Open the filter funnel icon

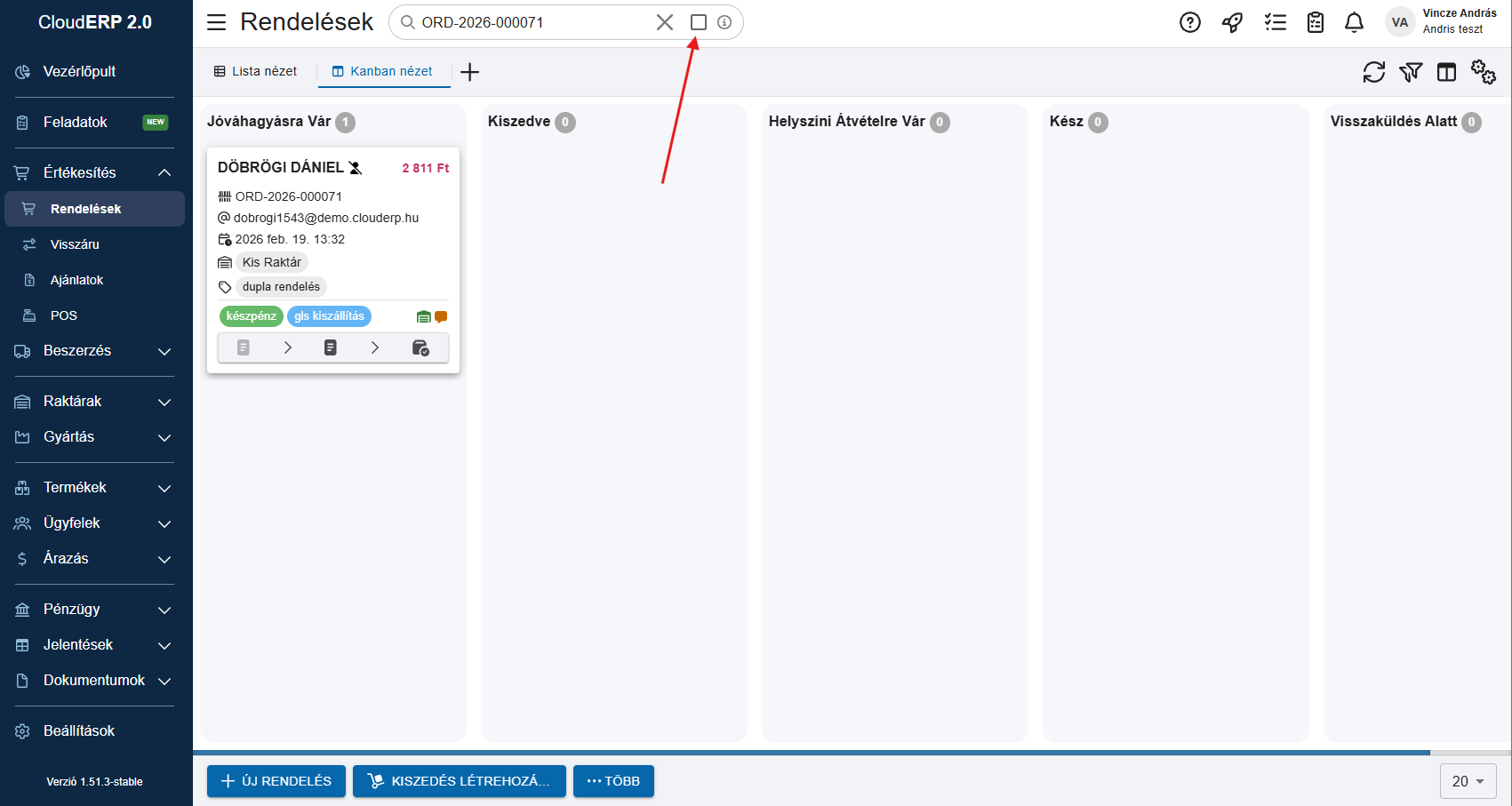1411,72
